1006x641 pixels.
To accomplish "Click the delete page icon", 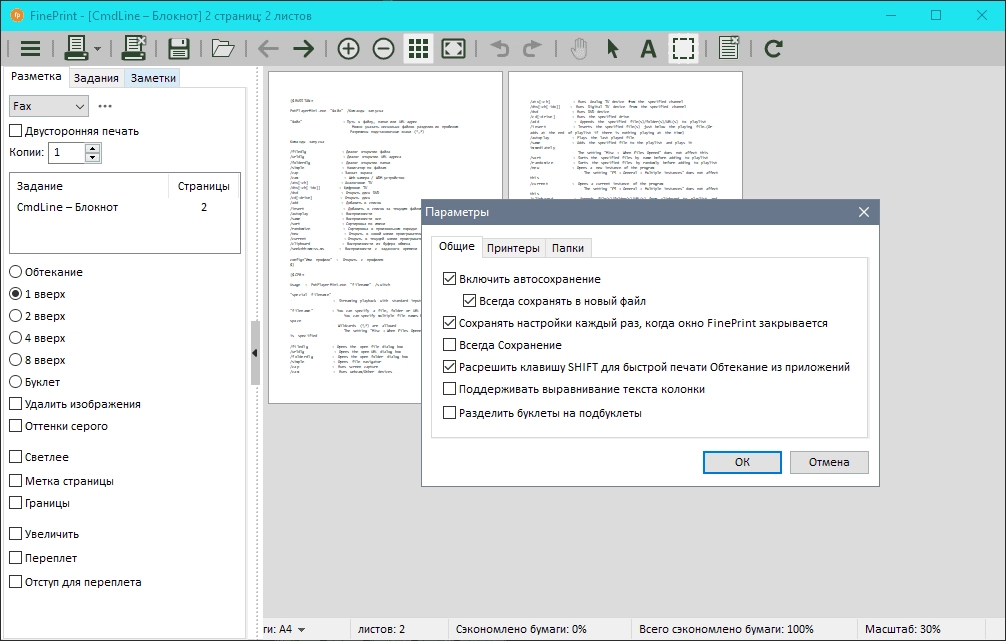I will click(x=729, y=49).
